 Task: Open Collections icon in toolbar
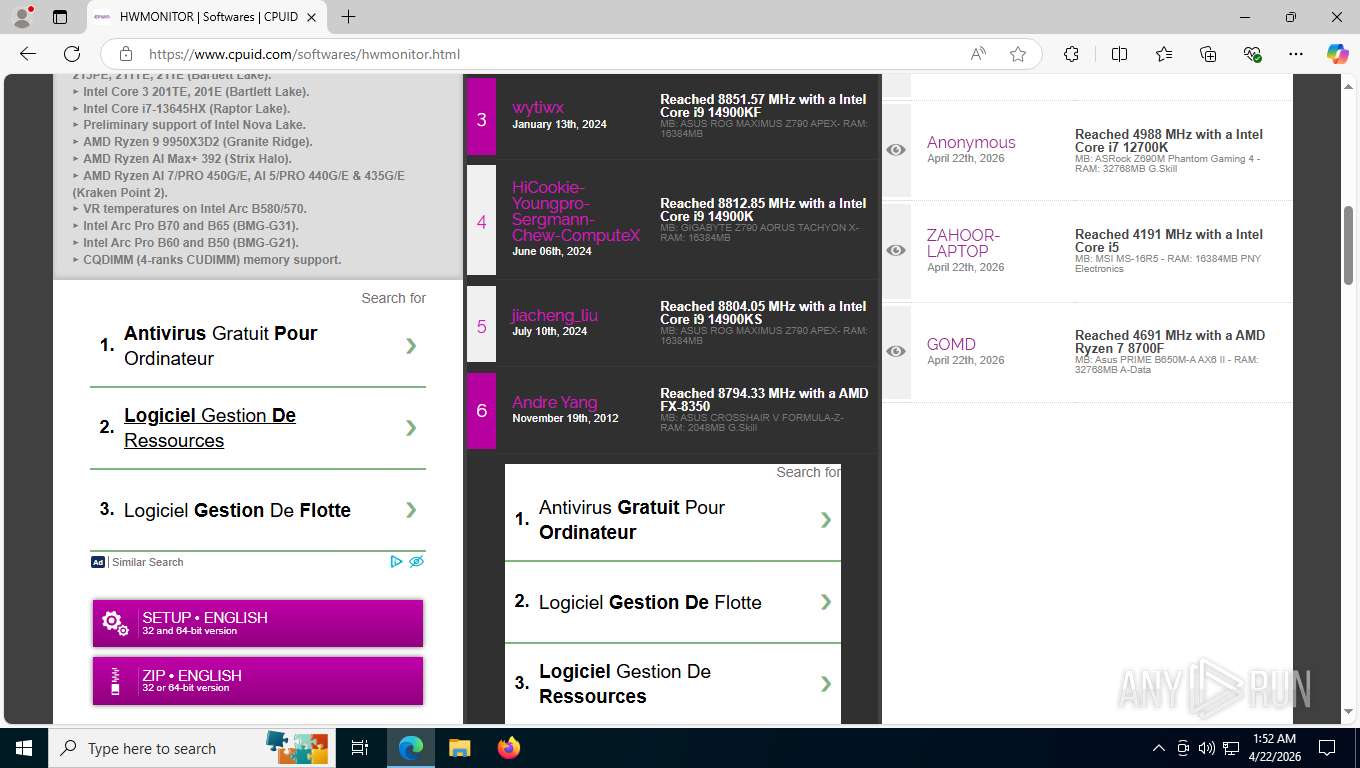pyautogui.click(x=1208, y=54)
